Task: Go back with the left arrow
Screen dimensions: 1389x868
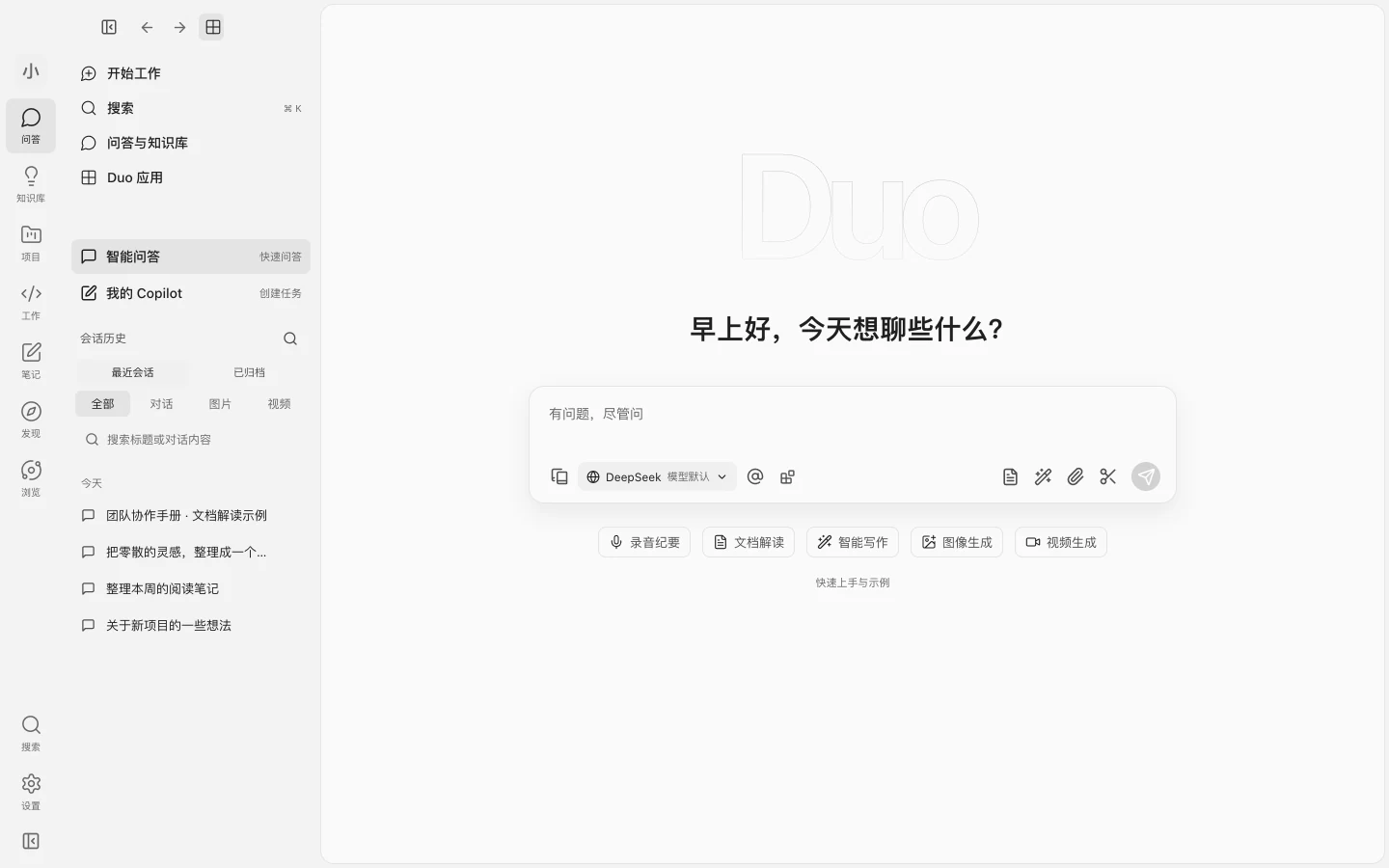Action: tap(147, 27)
